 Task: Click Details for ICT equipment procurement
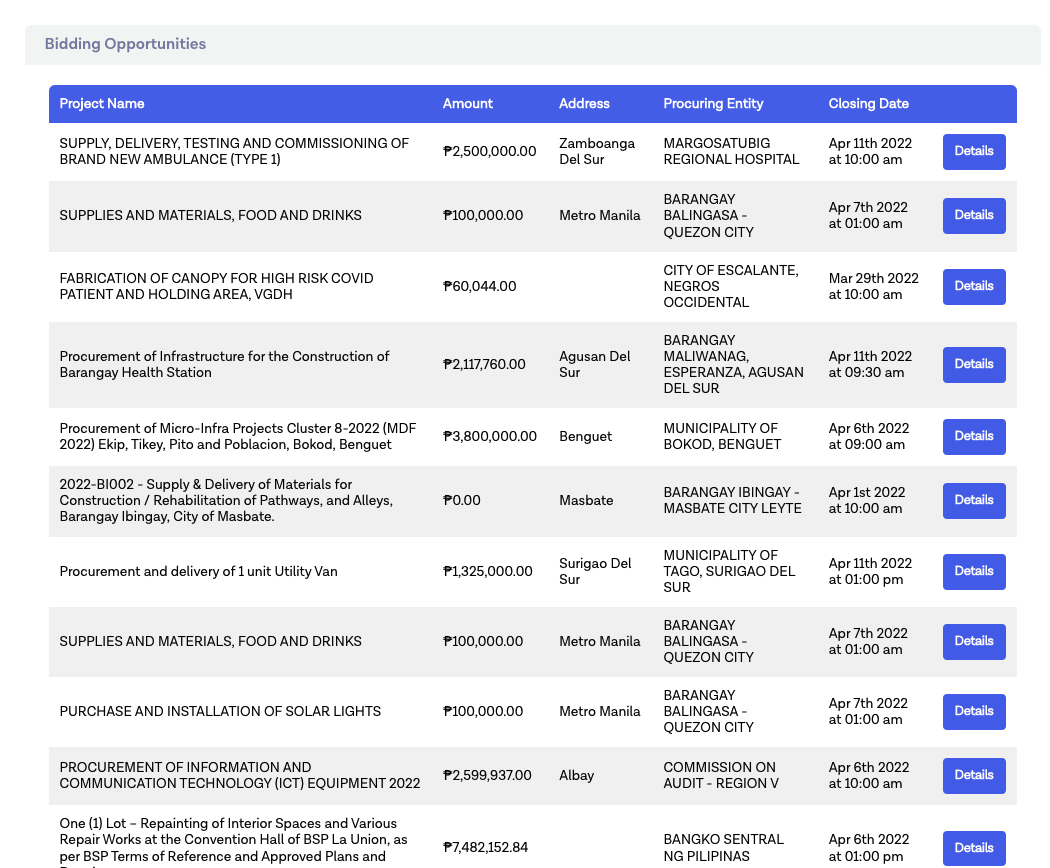(973, 776)
